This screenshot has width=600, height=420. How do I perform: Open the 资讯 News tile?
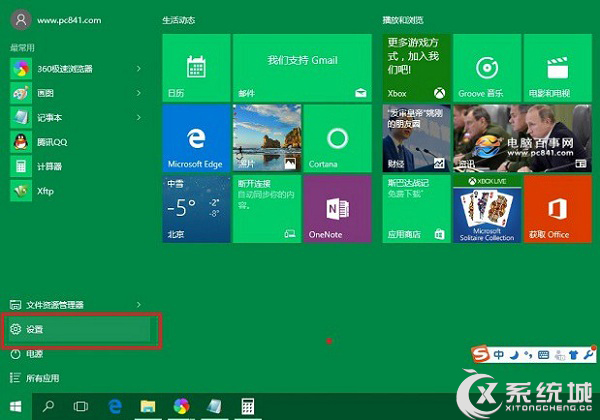click(522, 138)
